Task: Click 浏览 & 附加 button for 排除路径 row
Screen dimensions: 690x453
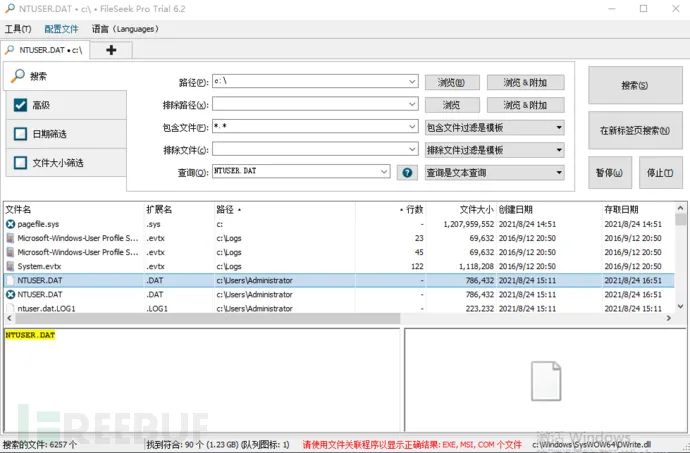Action: pos(525,105)
